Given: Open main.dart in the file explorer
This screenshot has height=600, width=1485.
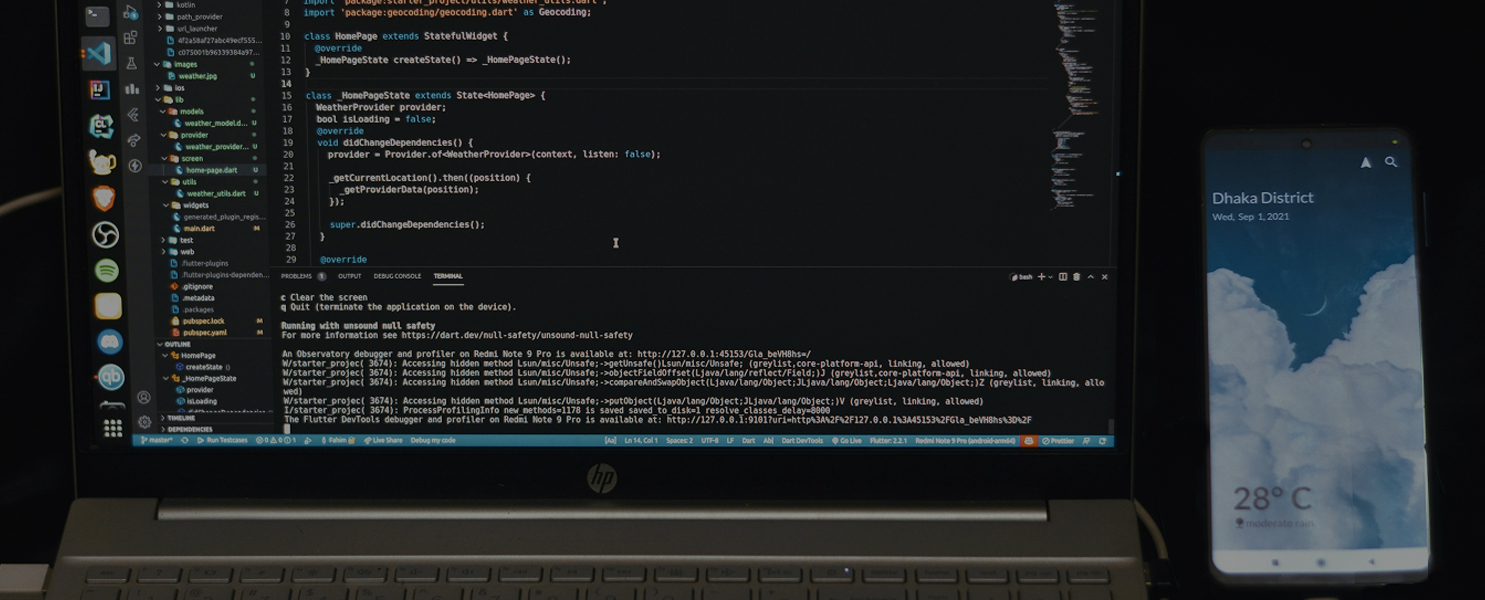Looking at the screenshot, I should click(x=199, y=229).
